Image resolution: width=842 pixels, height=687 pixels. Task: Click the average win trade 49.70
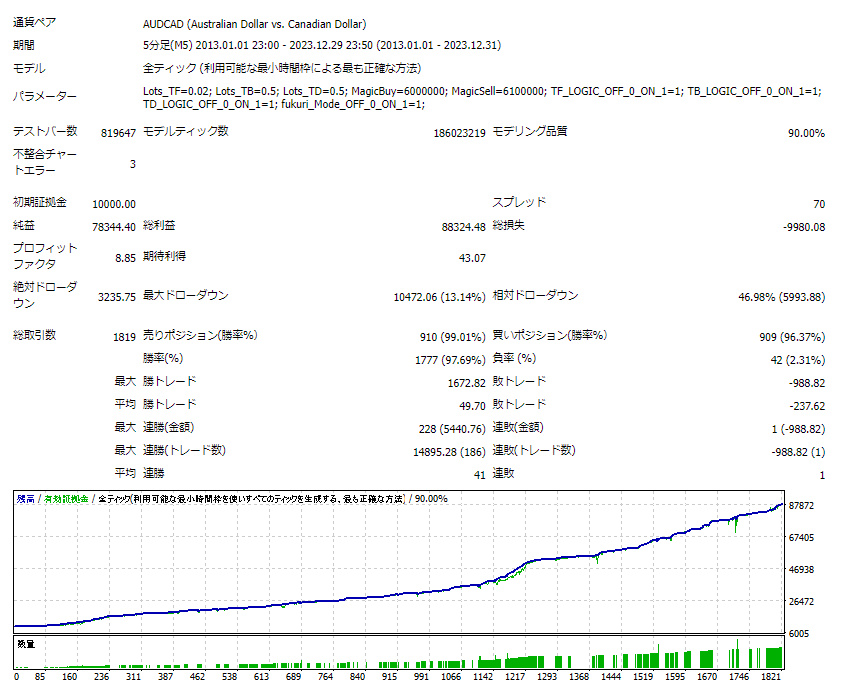[x=472, y=407]
